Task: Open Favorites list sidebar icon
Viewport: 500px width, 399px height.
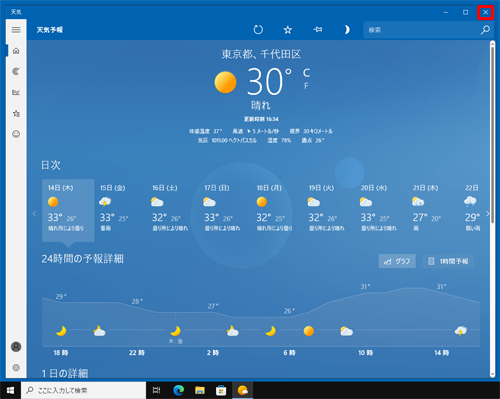Action: tap(16, 113)
